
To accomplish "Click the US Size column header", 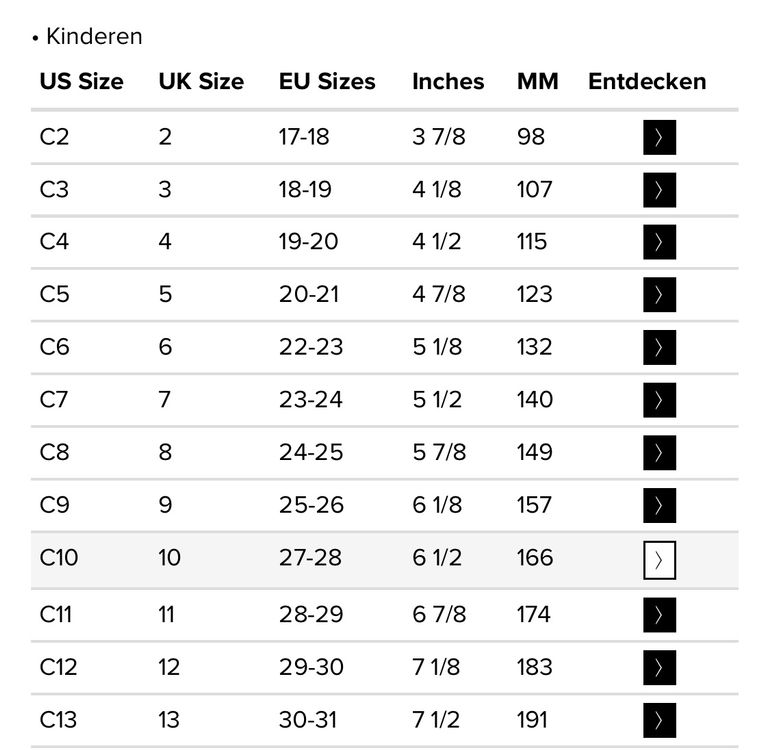I will (82, 82).
